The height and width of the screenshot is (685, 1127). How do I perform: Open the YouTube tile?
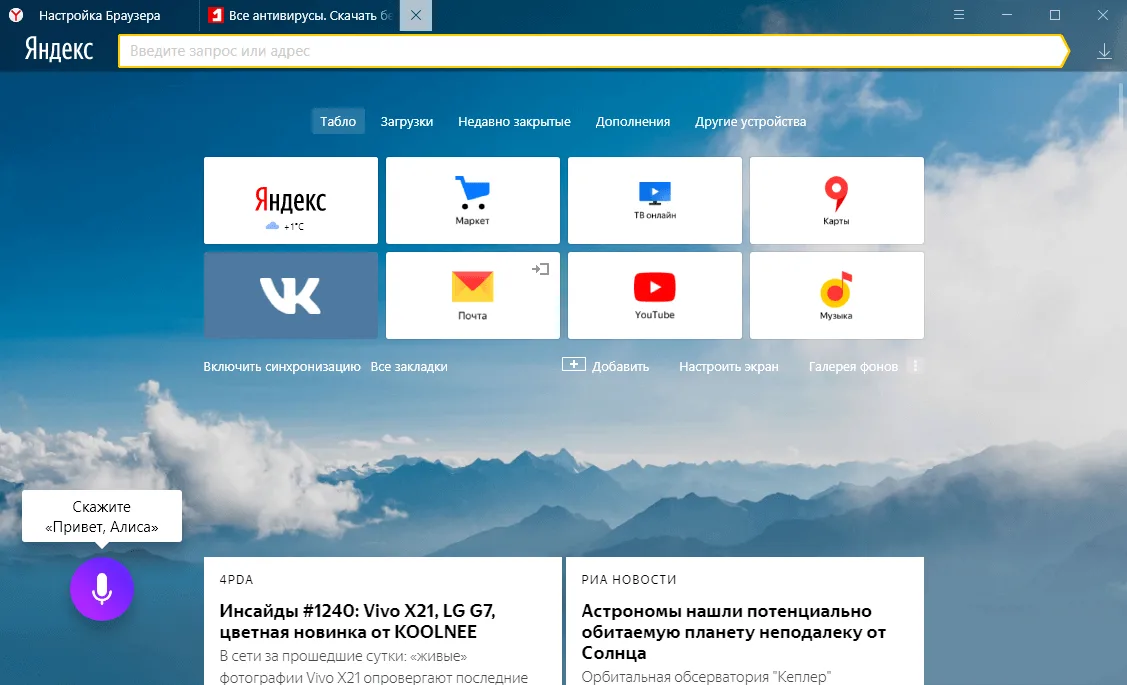tap(655, 295)
